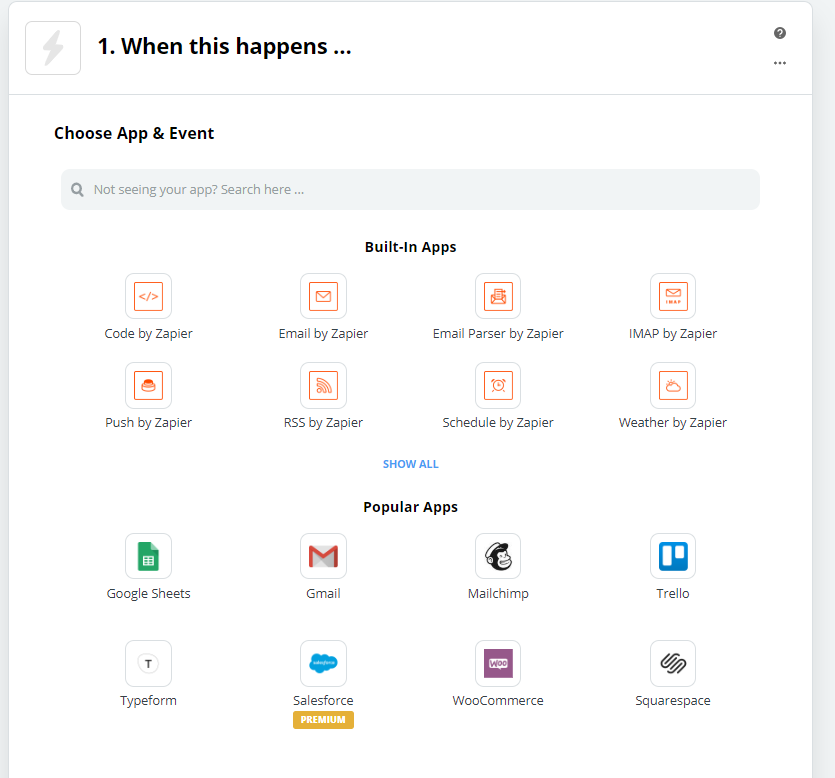
Task: Select Trello from Popular Apps
Action: (672, 556)
